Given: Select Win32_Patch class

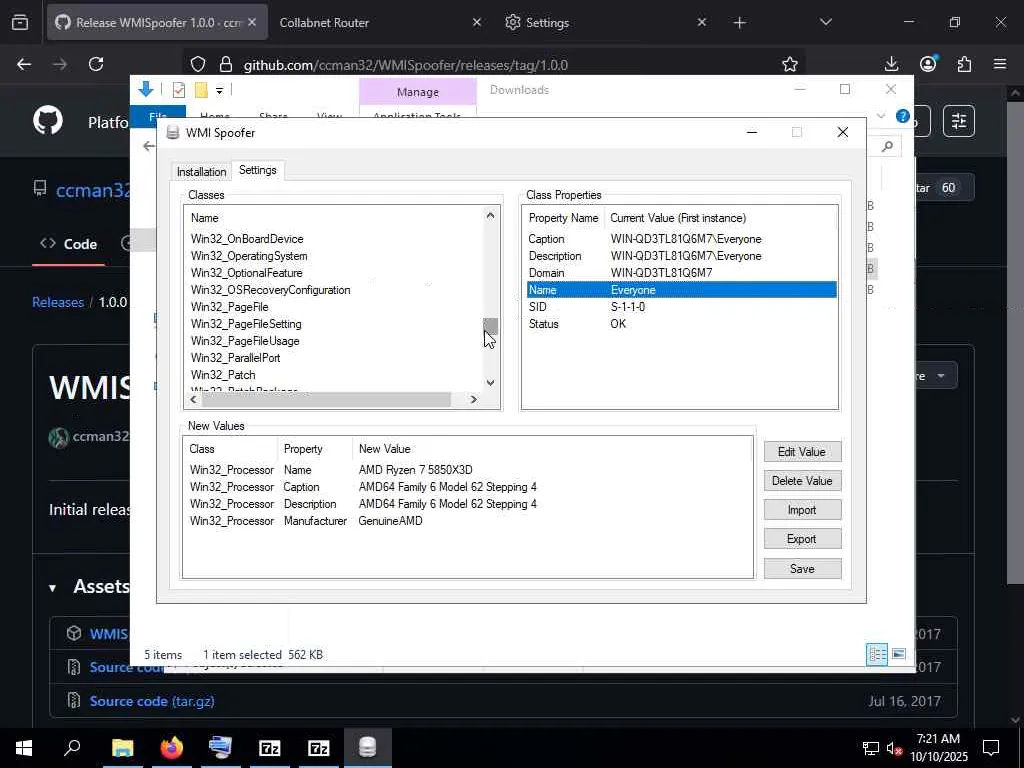Looking at the screenshot, I should 223,375.
